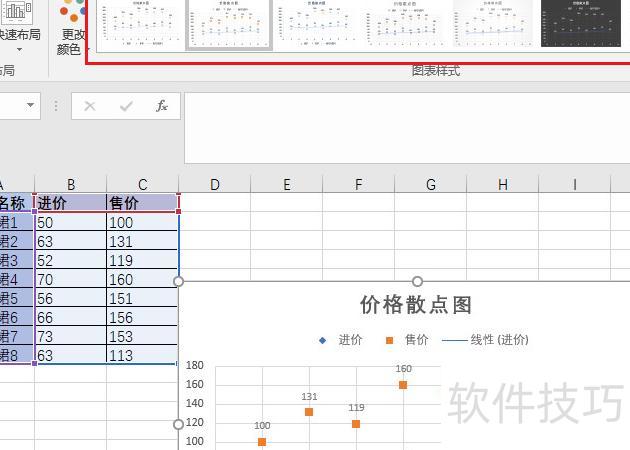Image resolution: width=630 pixels, height=450 pixels.
Task: Select the orange data point labeled 100
Action: click(x=262, y=442)
